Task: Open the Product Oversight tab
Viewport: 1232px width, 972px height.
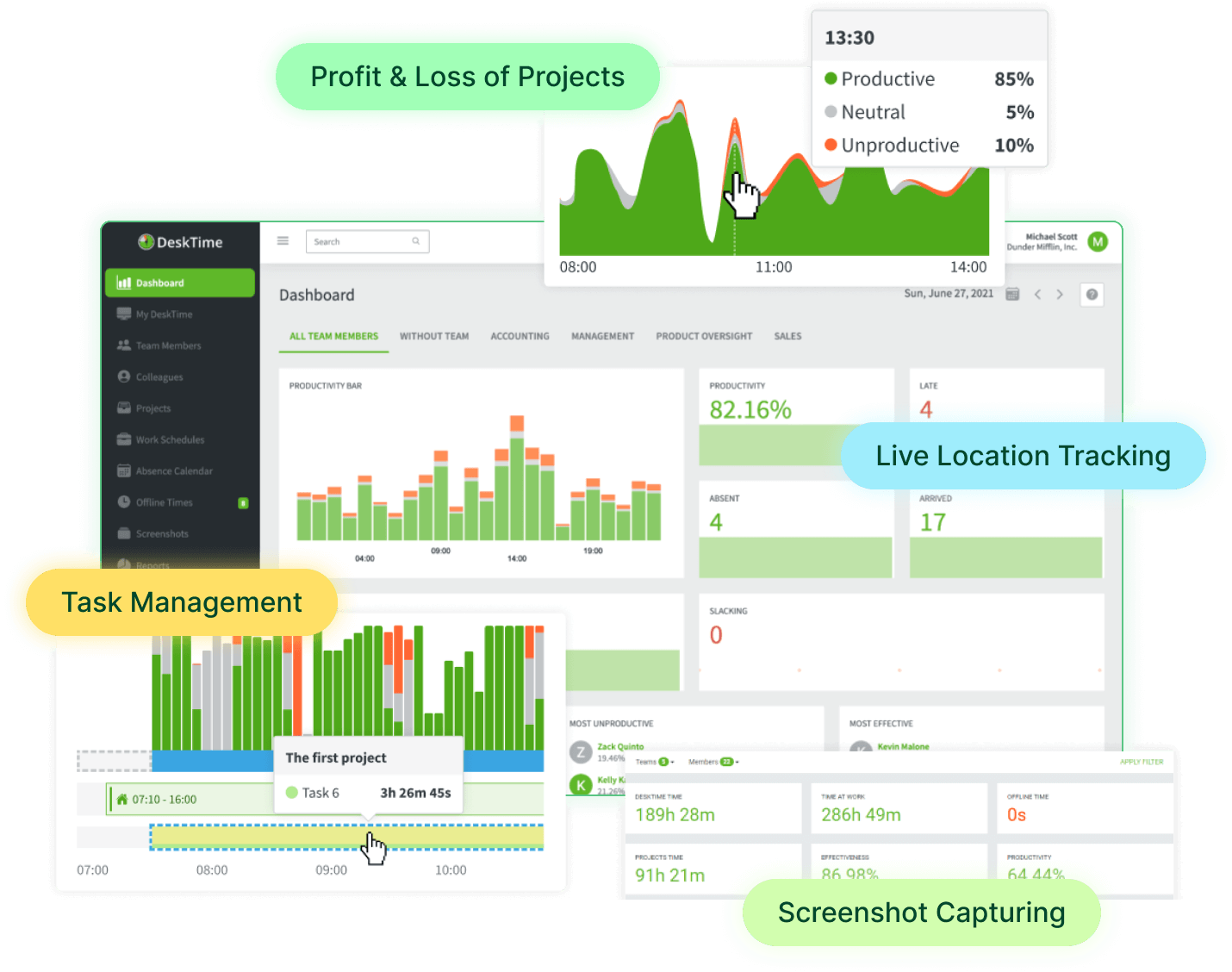Action: tap(704, 336)
